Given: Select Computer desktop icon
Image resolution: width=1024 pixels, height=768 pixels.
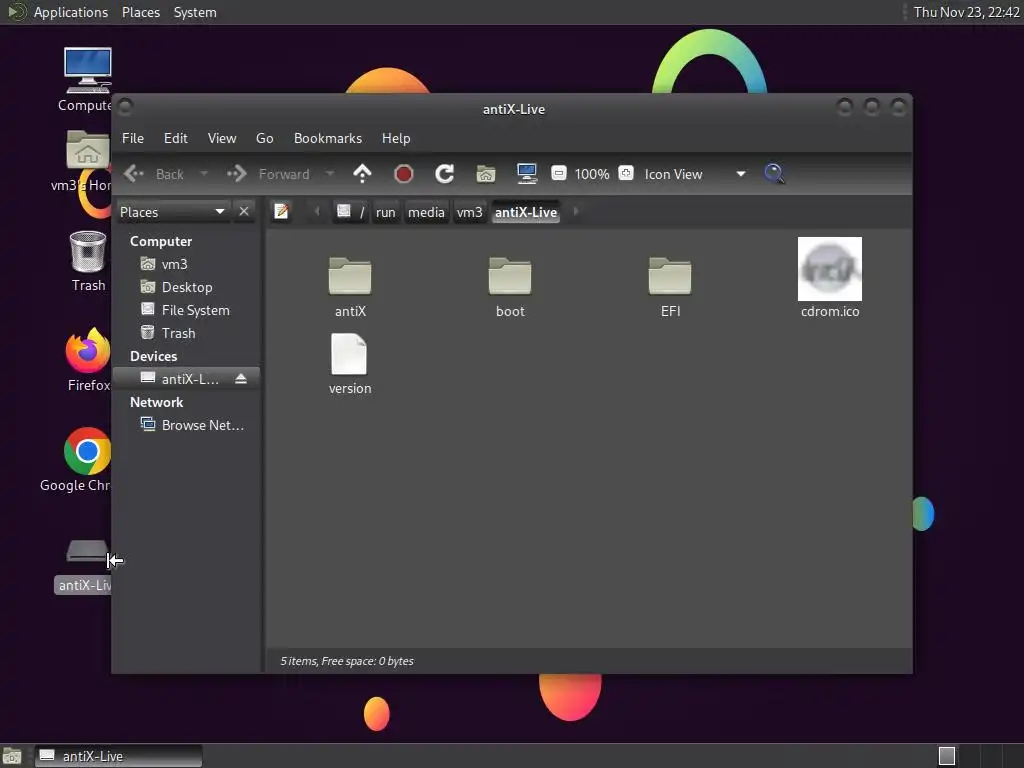Looking at the screenshot, I should click(x=87, y=80).
